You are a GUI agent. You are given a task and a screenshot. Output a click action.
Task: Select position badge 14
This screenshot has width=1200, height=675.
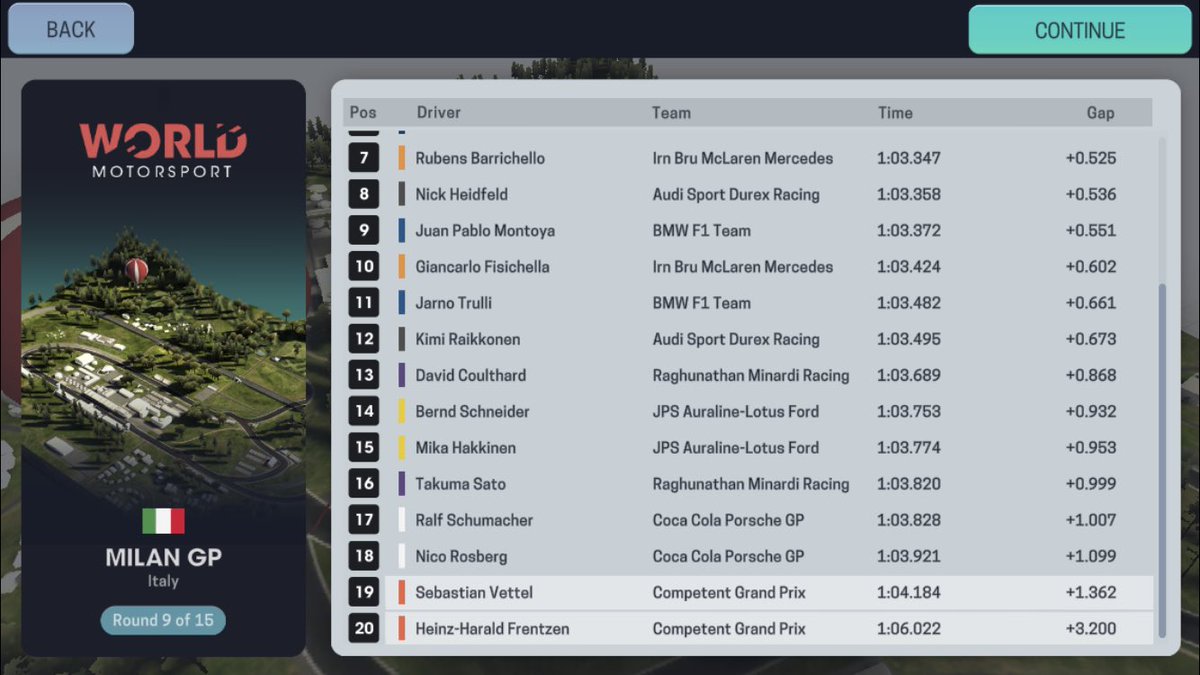364,411
